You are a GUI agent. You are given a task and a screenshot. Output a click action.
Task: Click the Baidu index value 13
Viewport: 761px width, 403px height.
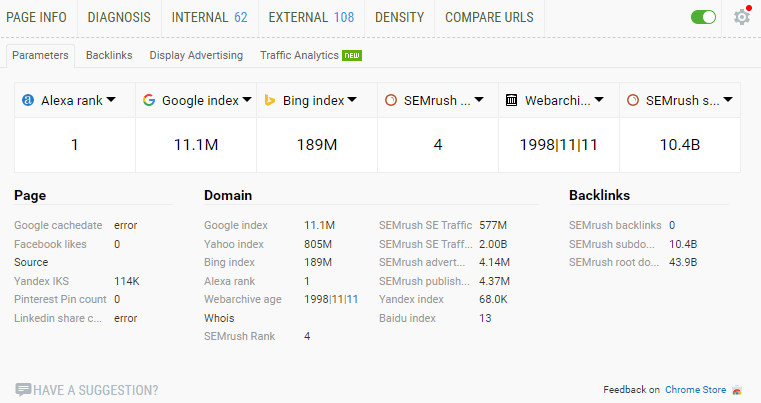point(485,318)
